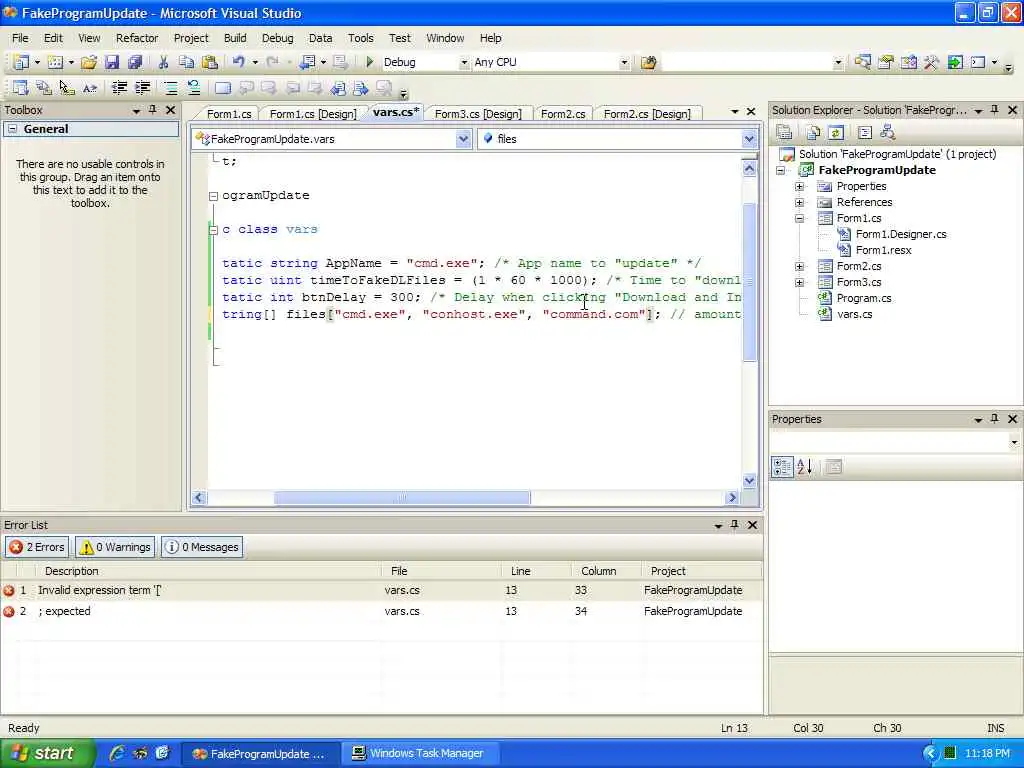Select the 'Invalid expression term' error row
This screenshot has width=1024, height=768.
(381, 590)
